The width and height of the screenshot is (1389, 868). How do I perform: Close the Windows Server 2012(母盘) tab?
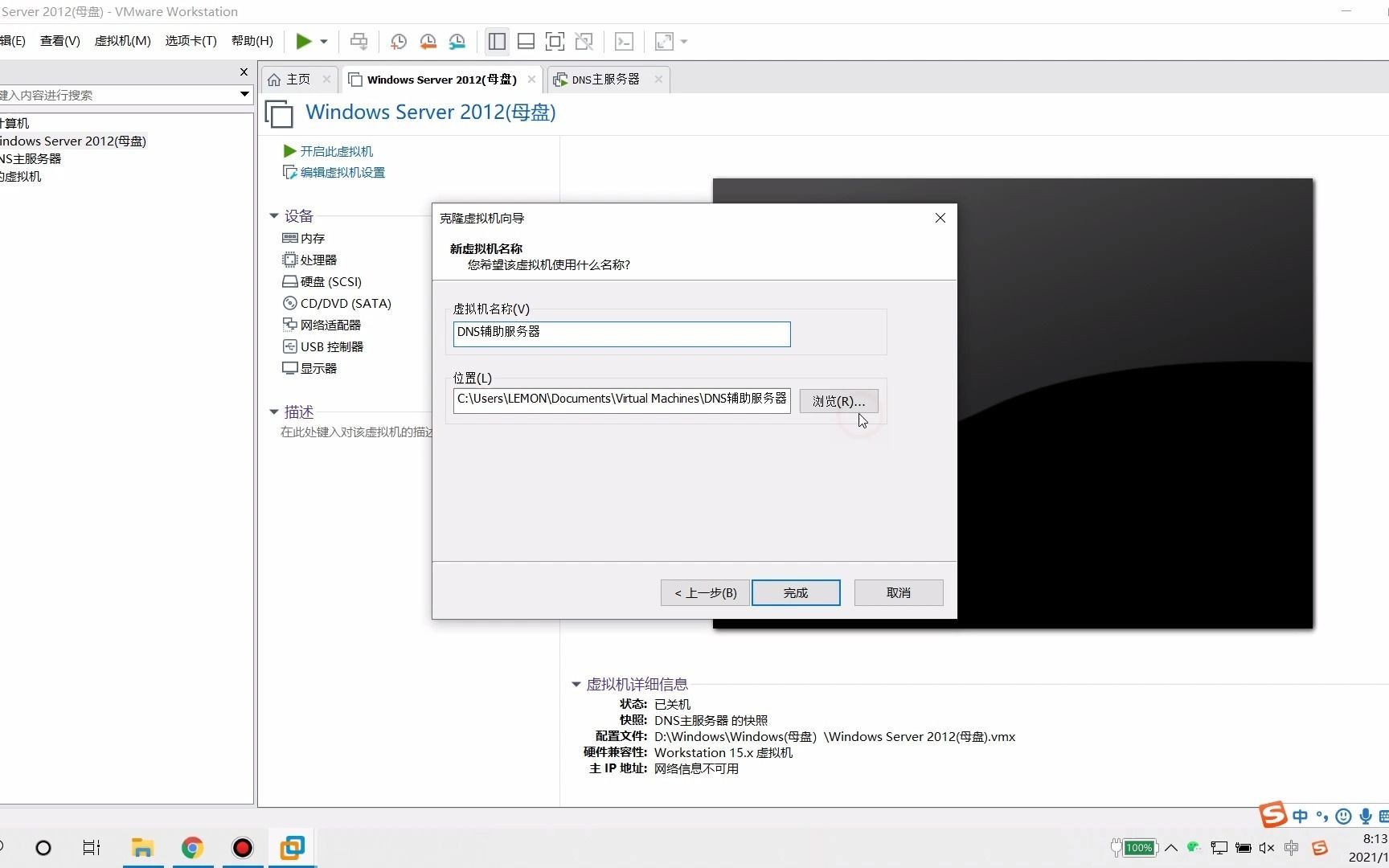(531, 79)
